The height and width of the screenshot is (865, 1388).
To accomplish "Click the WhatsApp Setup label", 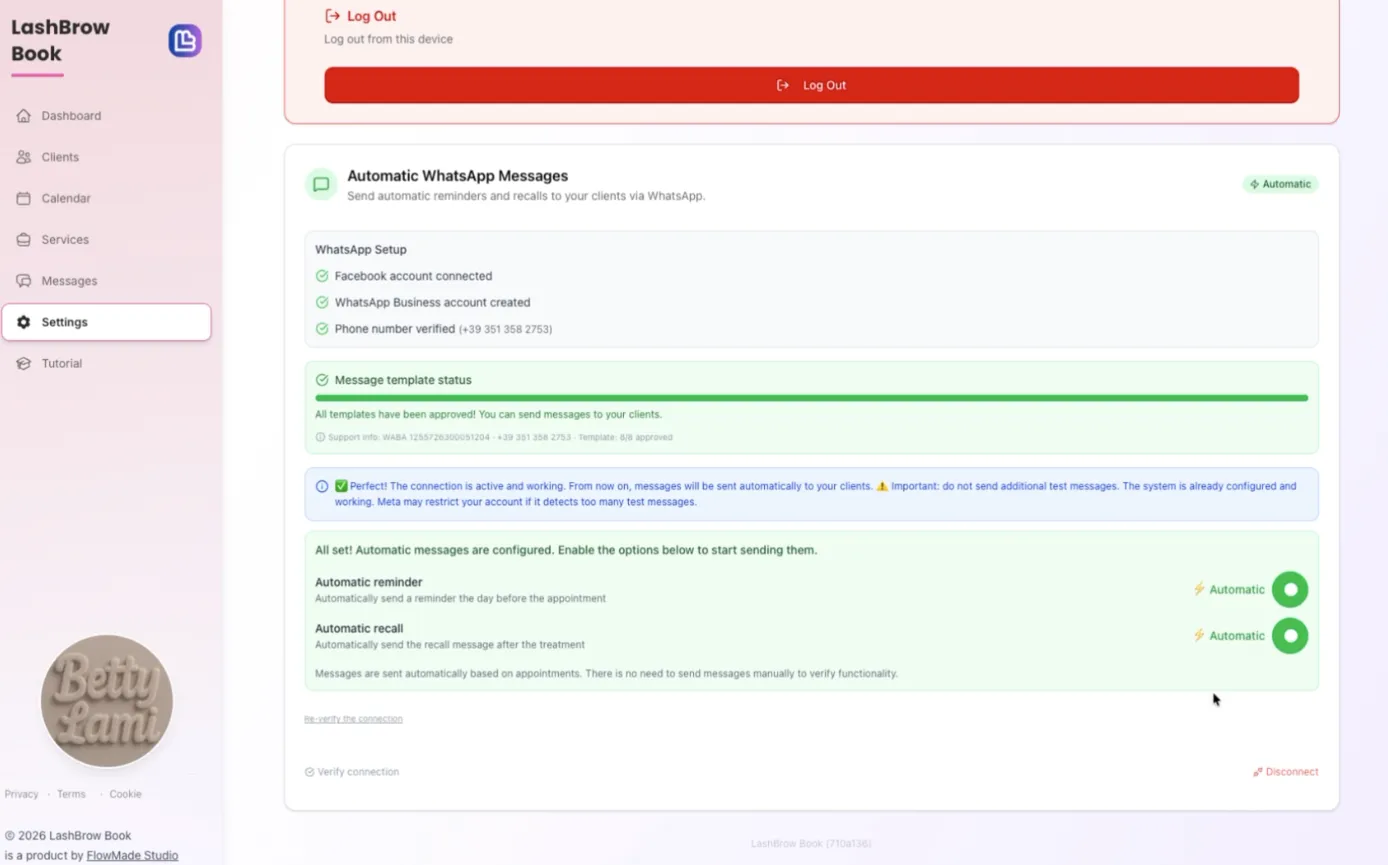I will click(361, 250).
